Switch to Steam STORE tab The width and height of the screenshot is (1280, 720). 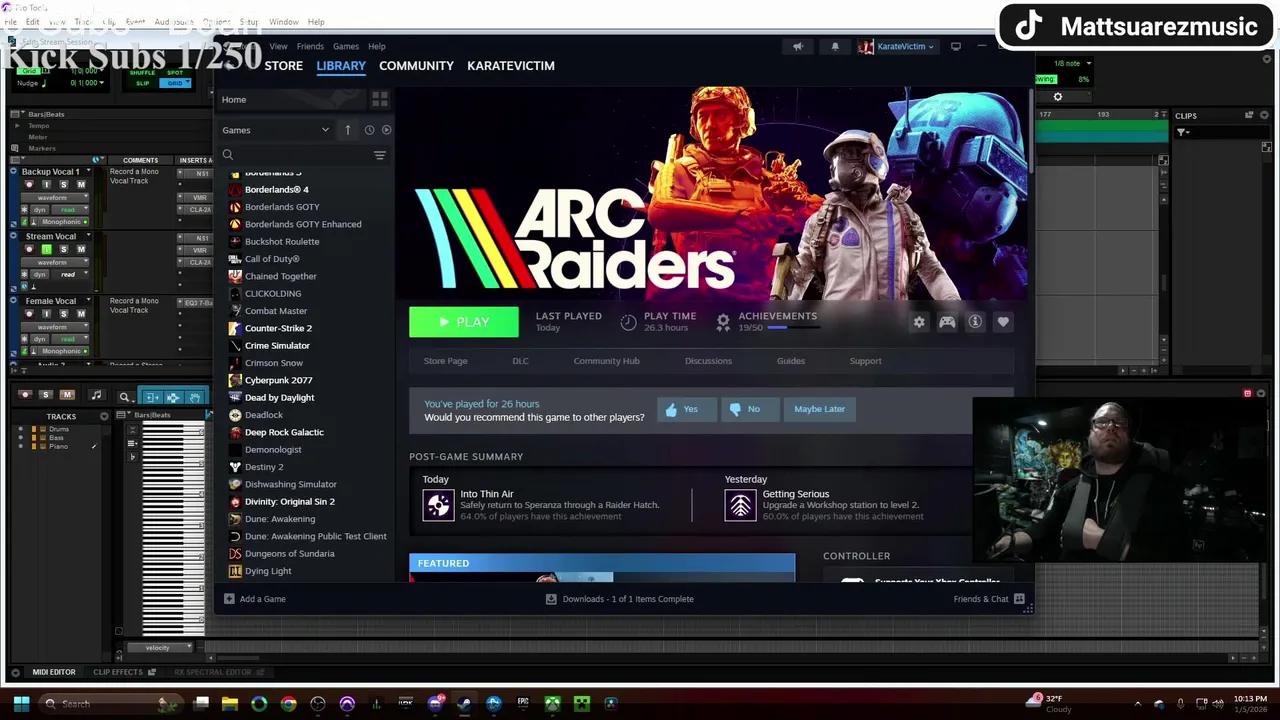click(x=283, y=66)
